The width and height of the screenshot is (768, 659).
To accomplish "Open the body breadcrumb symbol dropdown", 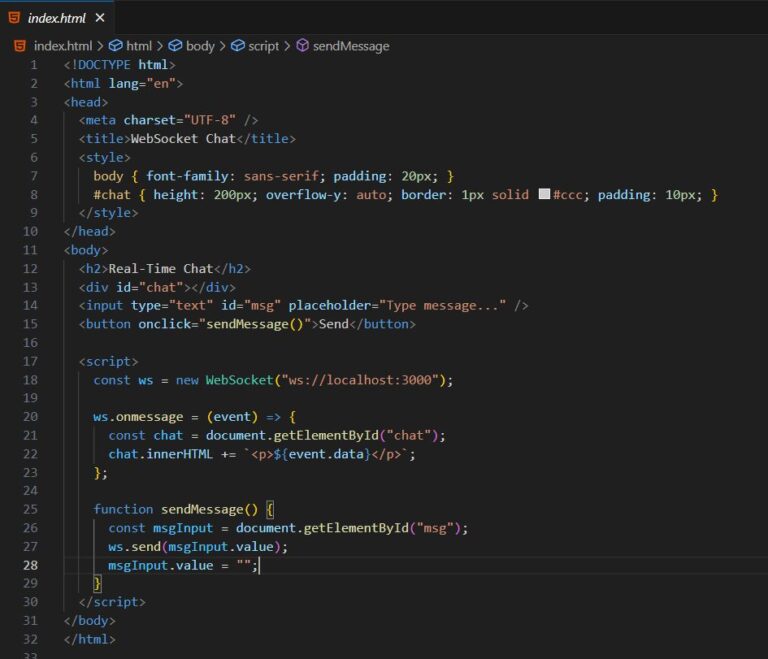I will (x=200, y=46).
